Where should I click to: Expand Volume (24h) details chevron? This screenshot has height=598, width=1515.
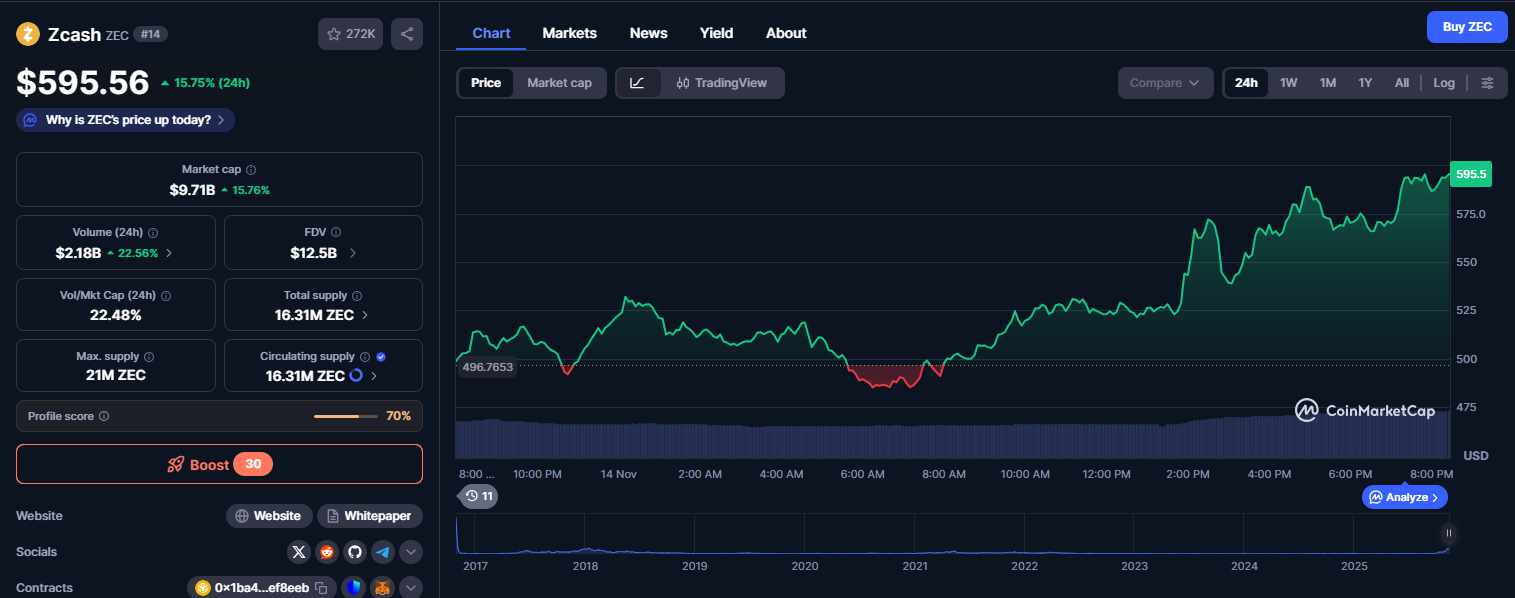coord(169,253)
